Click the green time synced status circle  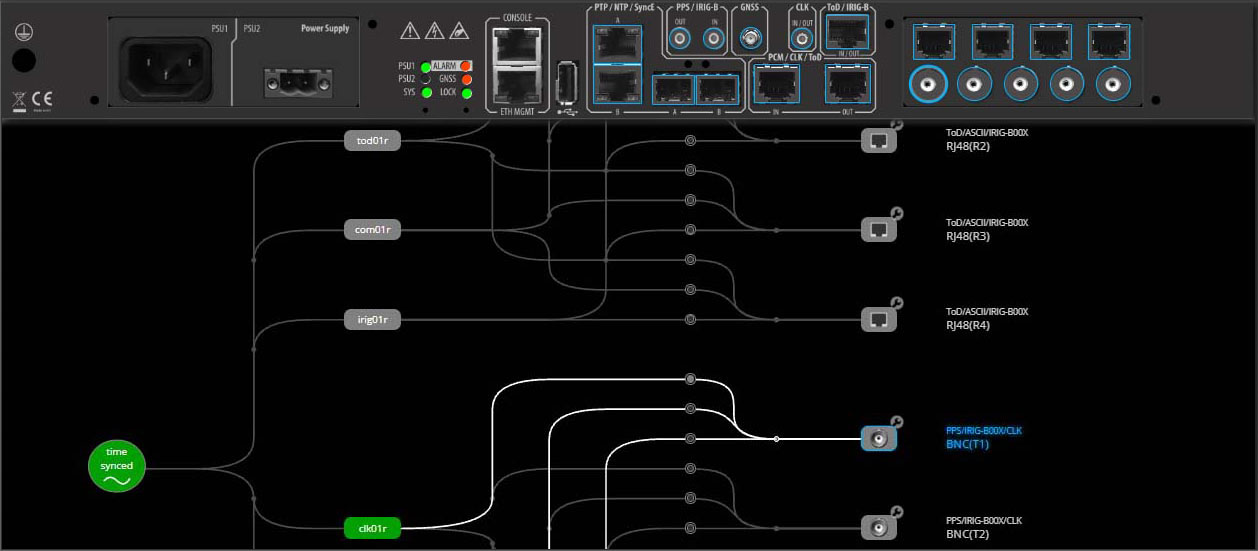coord(116,467)
